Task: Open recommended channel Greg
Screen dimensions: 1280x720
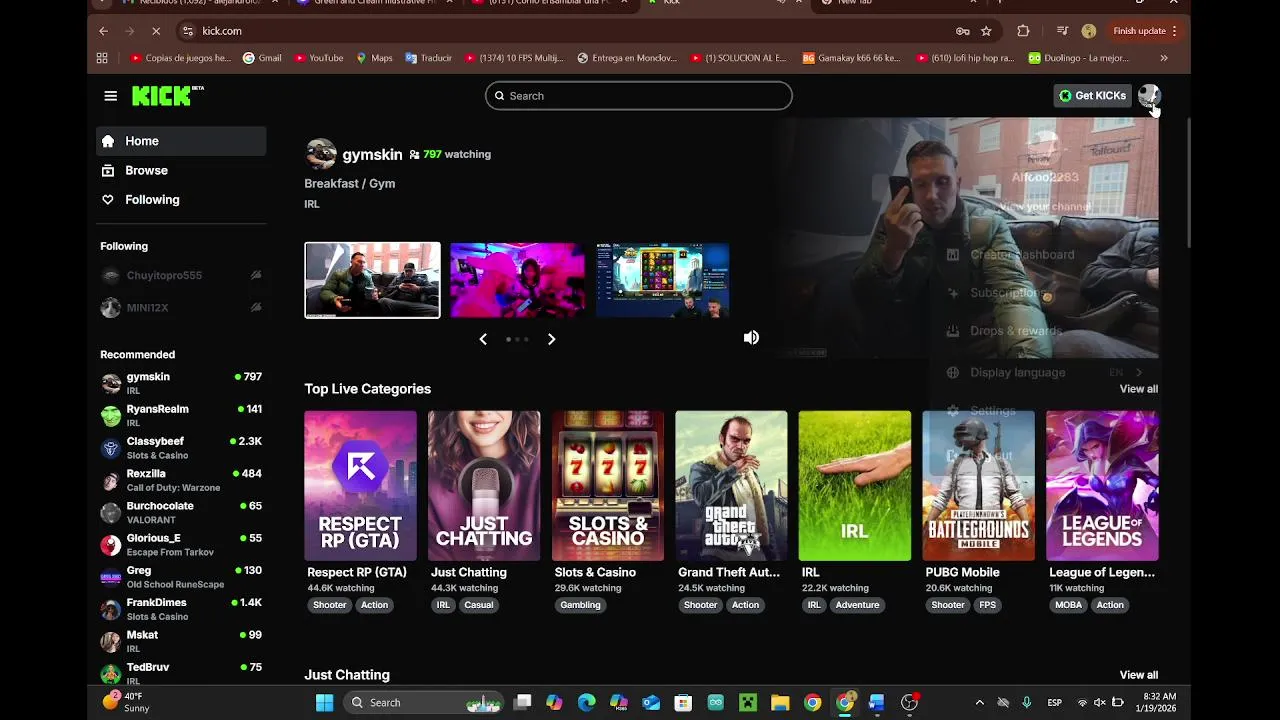Action: [x=181, y=577]
